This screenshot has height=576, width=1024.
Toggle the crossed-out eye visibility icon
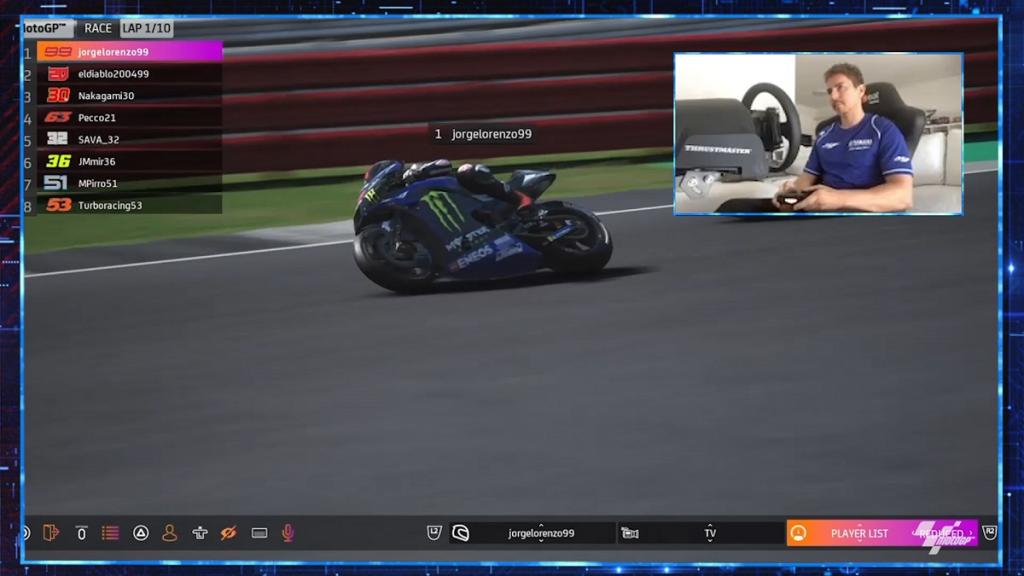(229, 533)
